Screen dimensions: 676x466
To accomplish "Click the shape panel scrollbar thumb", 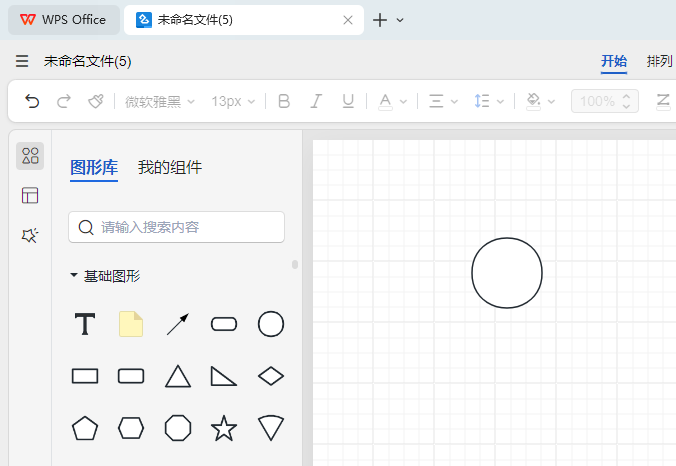I will pos(295,264).
